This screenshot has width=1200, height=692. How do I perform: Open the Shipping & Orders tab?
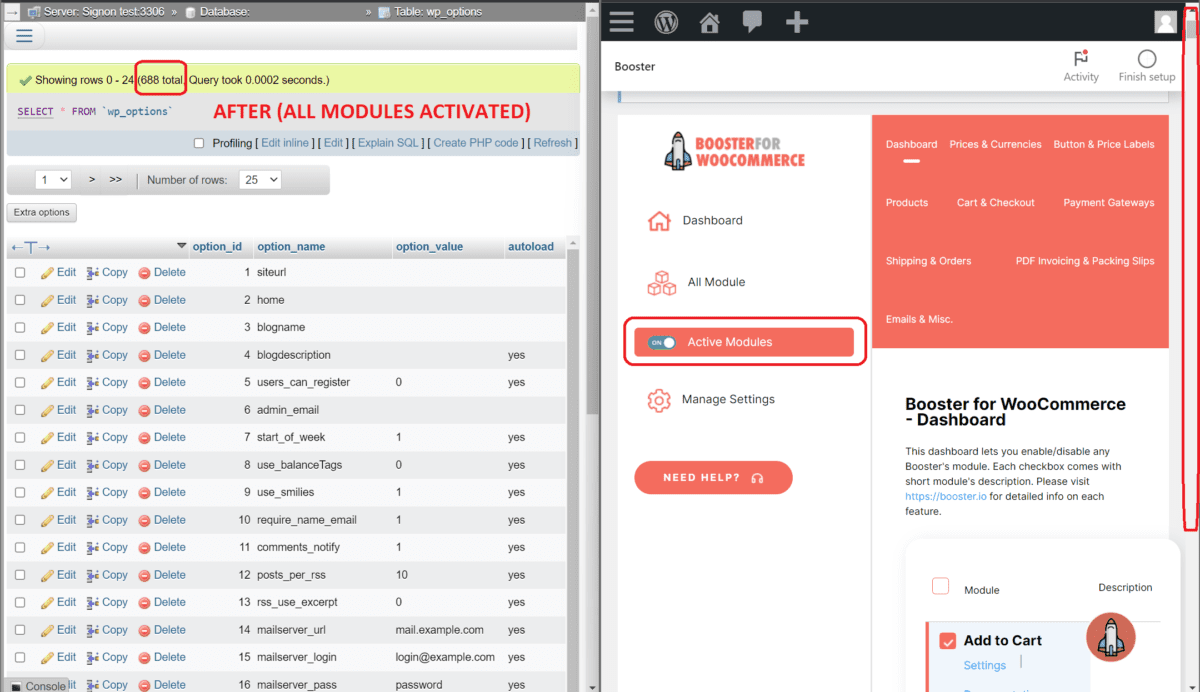[928, 261]
